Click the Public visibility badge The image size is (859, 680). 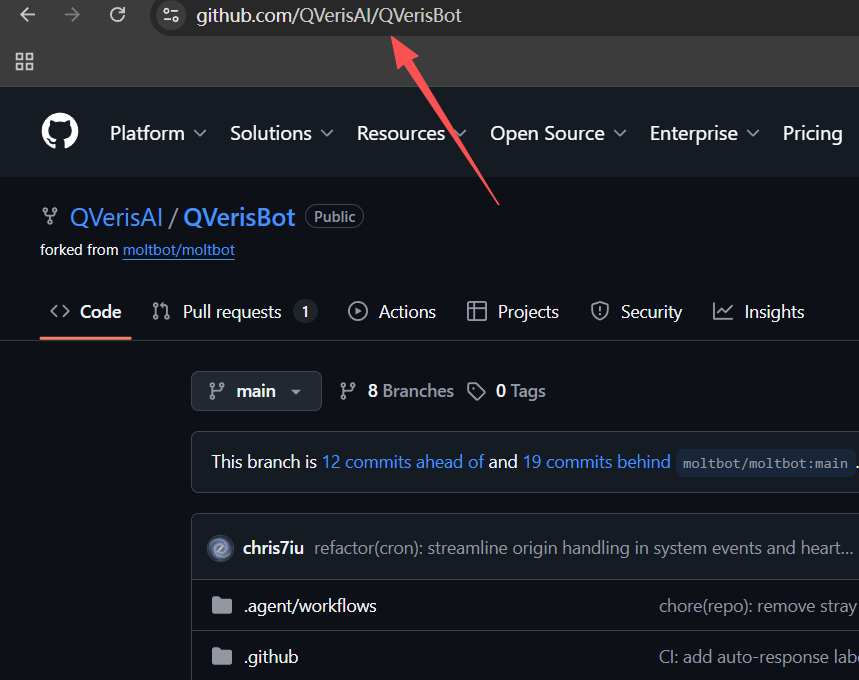pyautogui.click(x=334, y=216)
